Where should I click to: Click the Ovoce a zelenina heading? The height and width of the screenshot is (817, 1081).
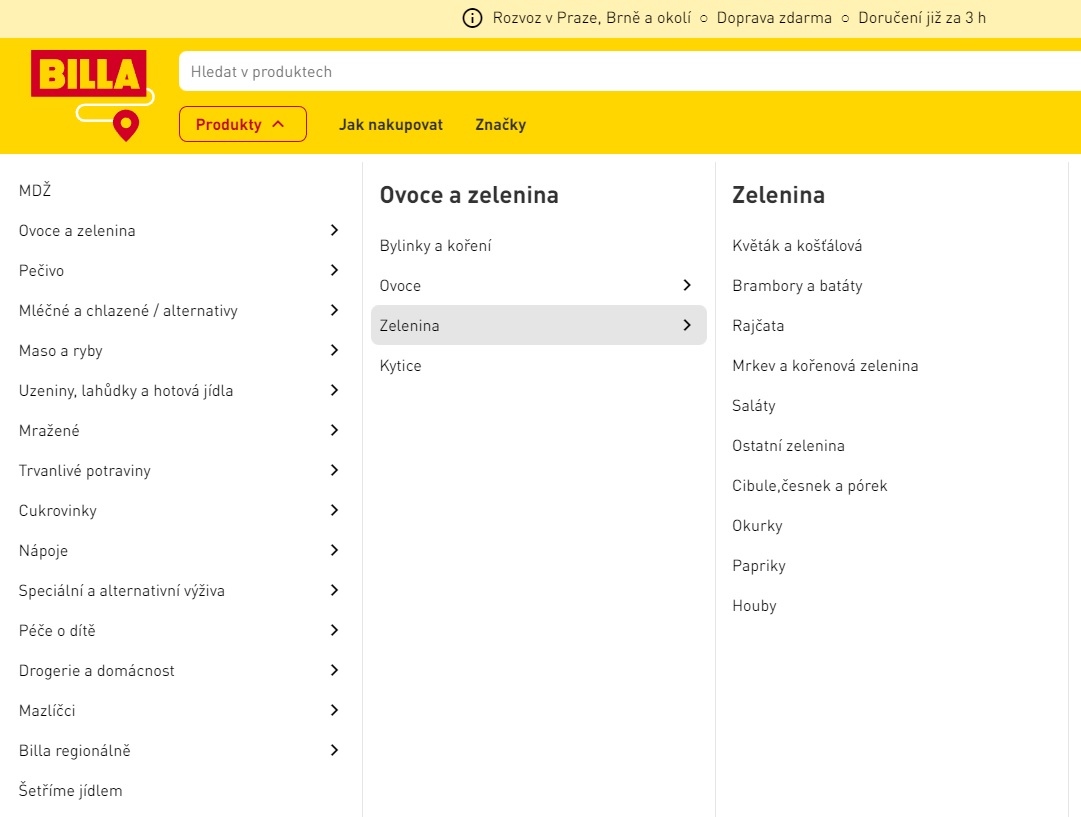pos(469,195)
